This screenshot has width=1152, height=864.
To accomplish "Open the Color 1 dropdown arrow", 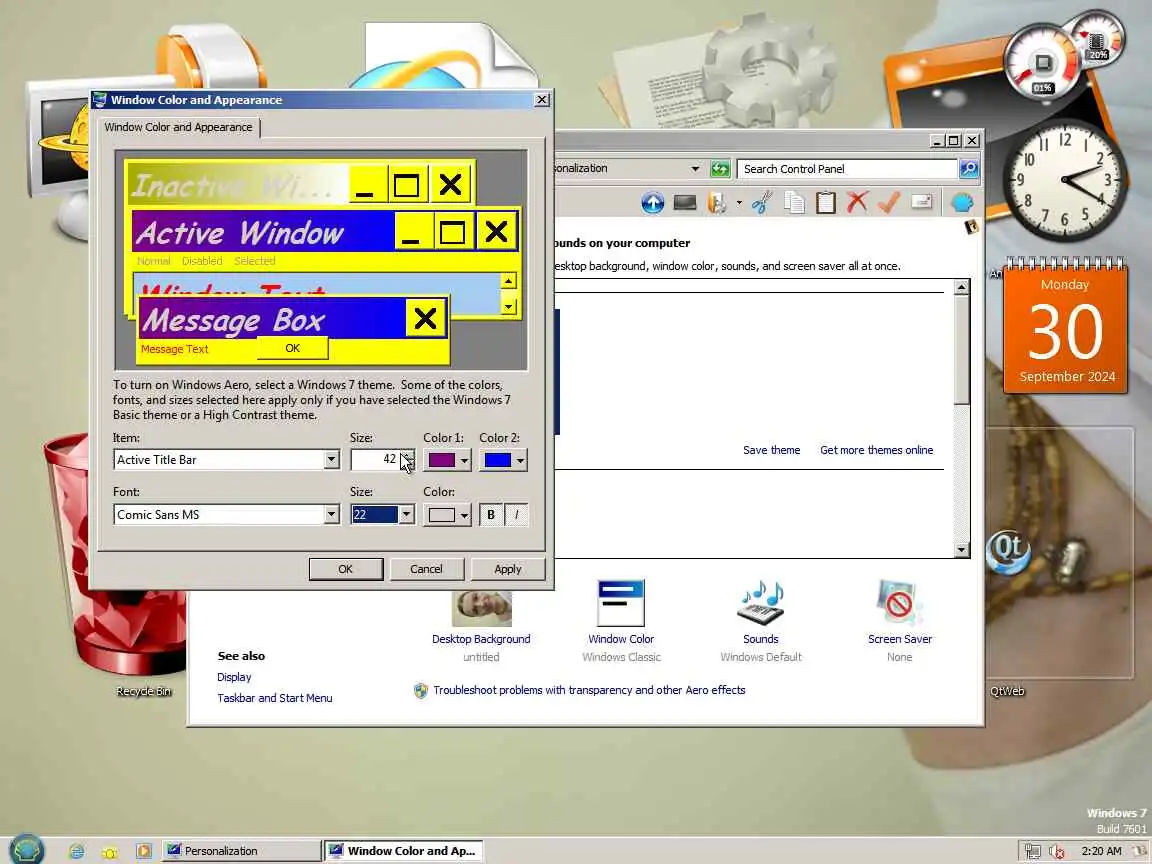I will pyautogui.click(x=464, y=461).
